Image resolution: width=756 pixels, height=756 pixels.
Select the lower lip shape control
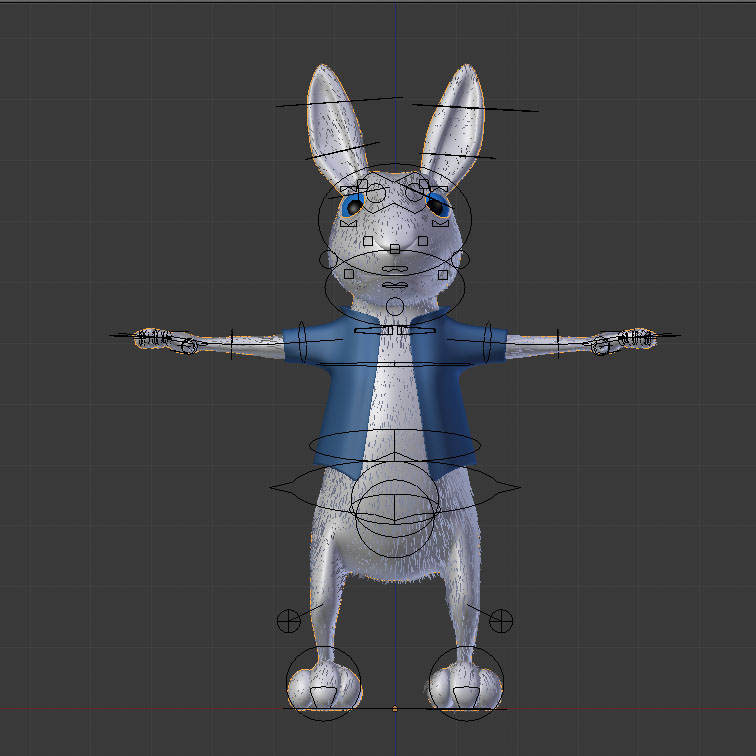coord(395,285)
